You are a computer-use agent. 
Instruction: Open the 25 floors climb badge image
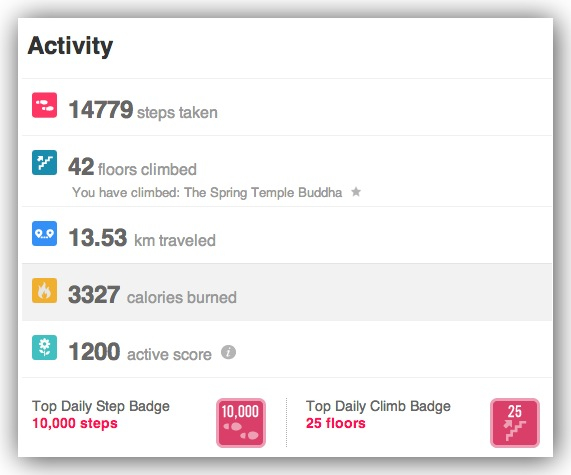515,423
